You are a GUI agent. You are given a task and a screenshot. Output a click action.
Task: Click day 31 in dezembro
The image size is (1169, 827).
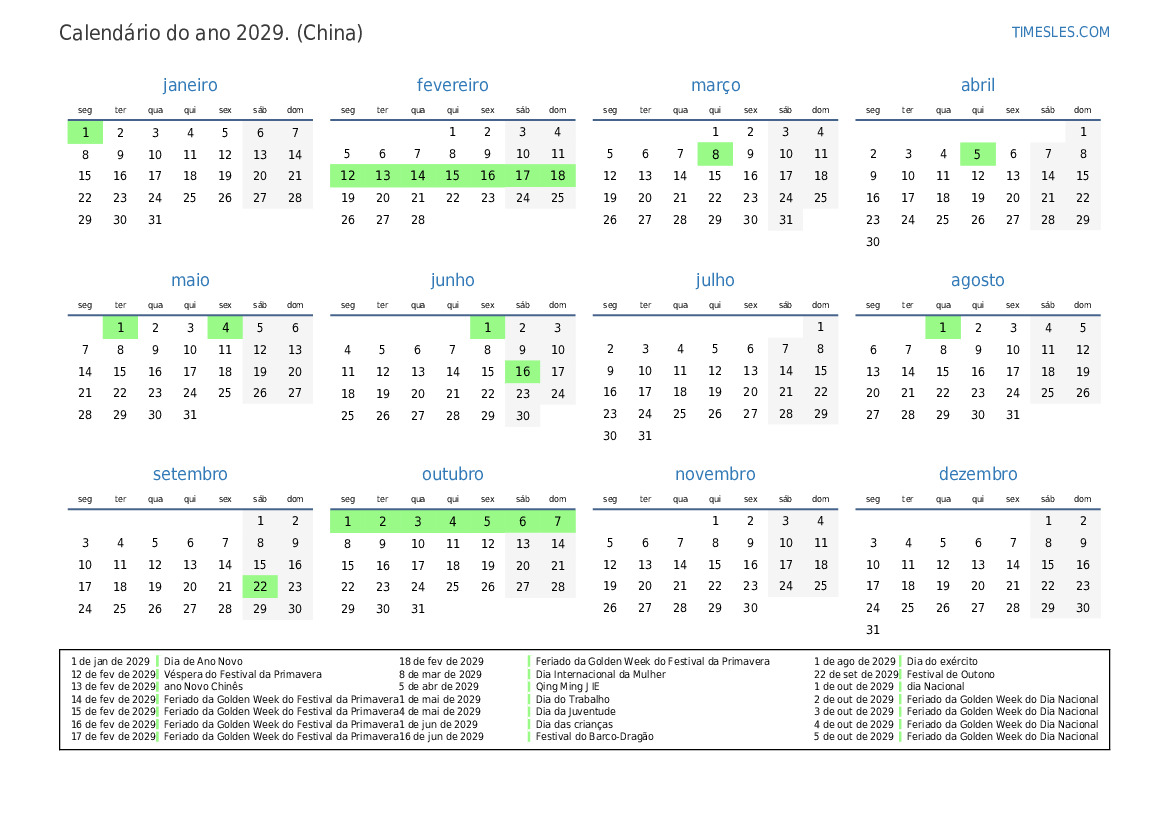pos(873,629)
